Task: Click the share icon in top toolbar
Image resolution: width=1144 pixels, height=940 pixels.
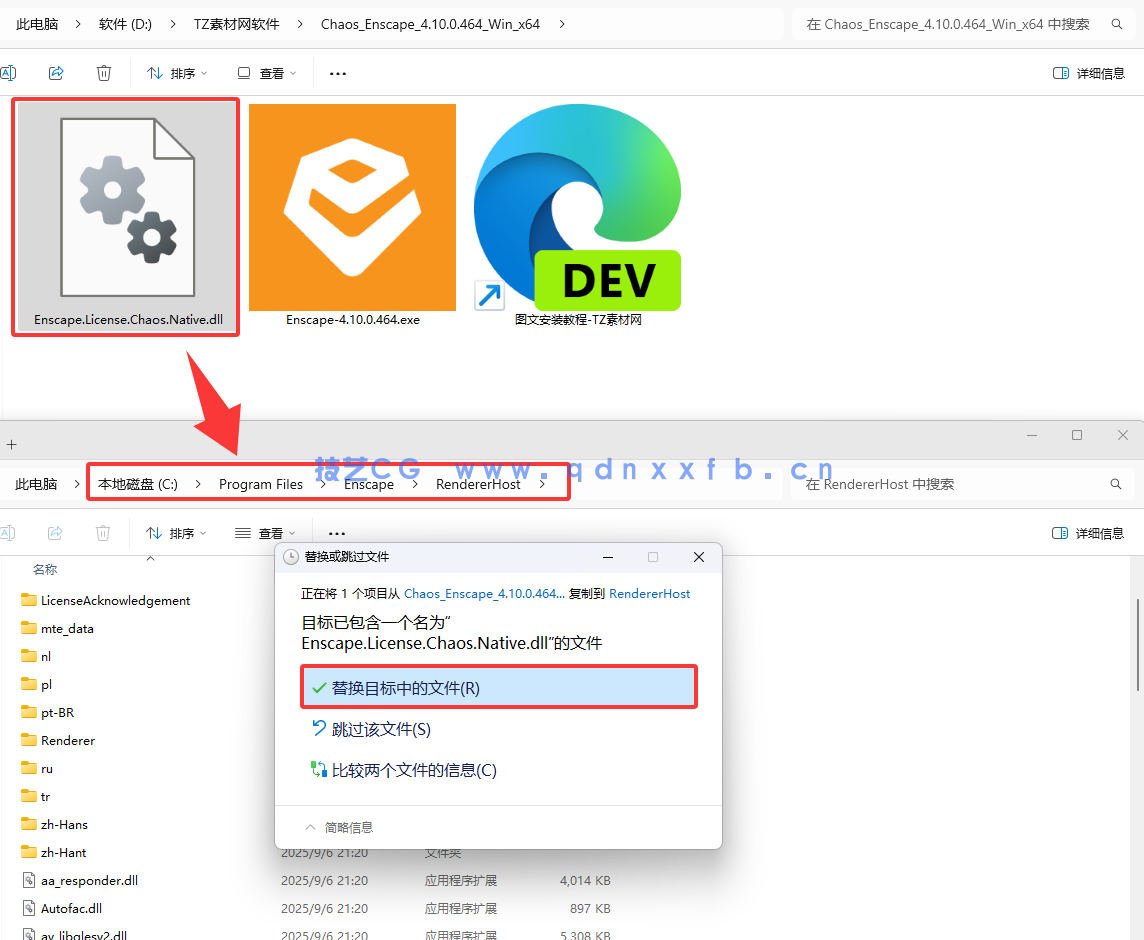Action: (x=56, y=73)
